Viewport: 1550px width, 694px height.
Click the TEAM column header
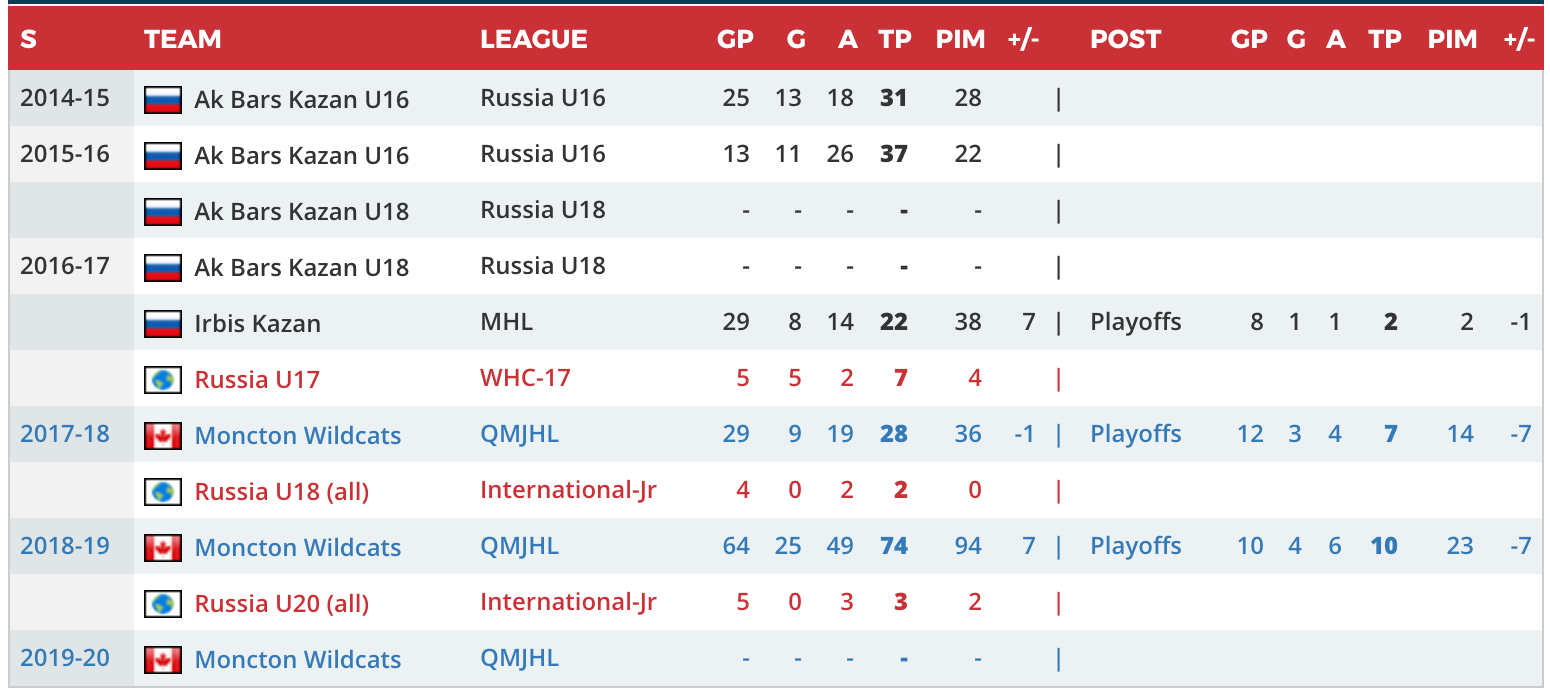[182, 39]
